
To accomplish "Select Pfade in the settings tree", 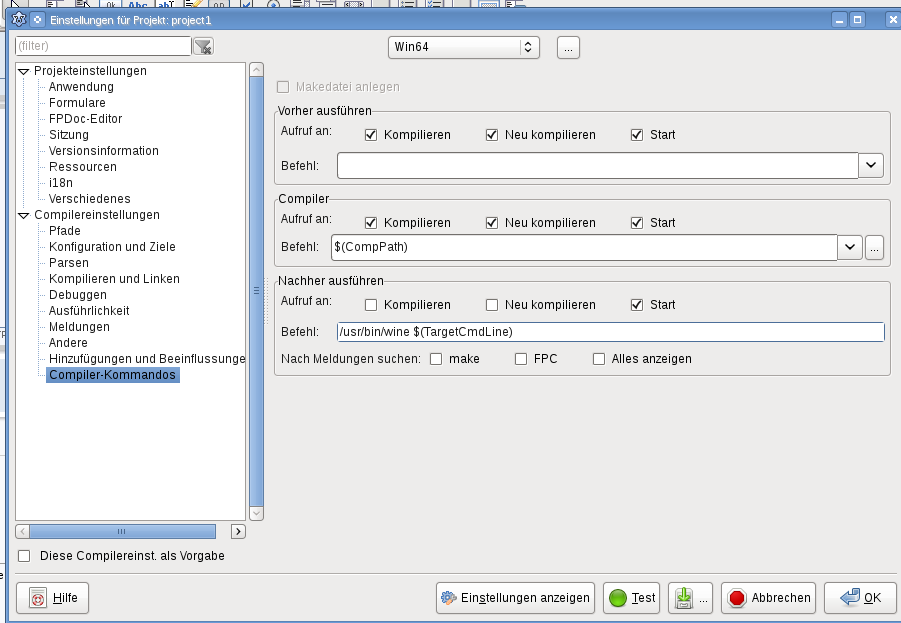I will click(65, 231).
